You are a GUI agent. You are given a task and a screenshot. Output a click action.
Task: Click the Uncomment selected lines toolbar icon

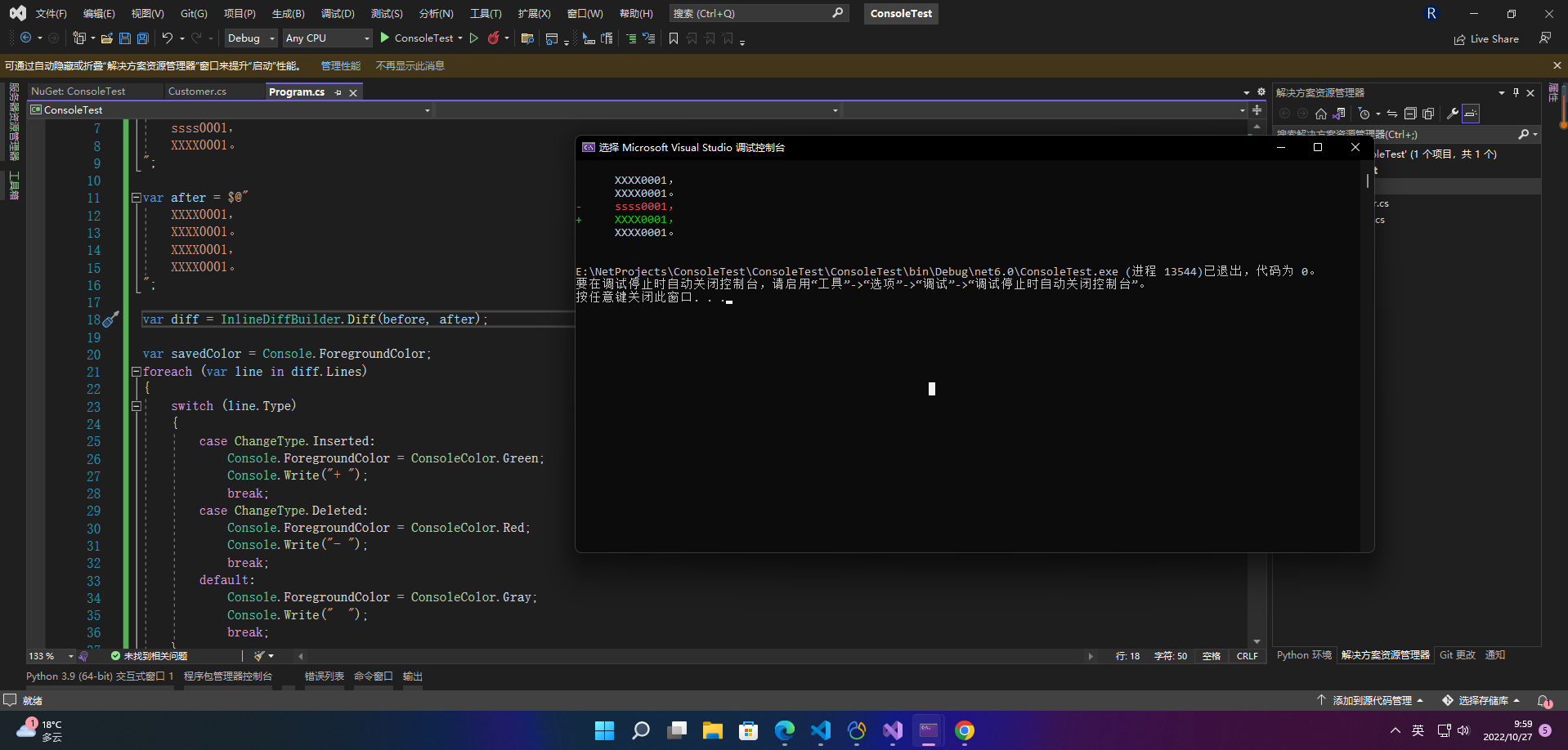(649, 38)
